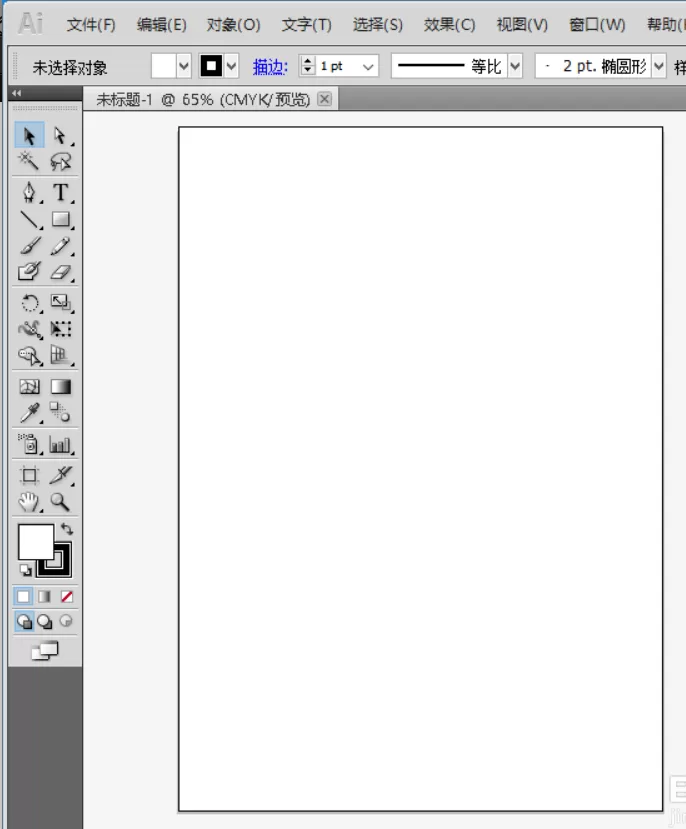Open the 视图(V) menu

(x=522, y=24)
